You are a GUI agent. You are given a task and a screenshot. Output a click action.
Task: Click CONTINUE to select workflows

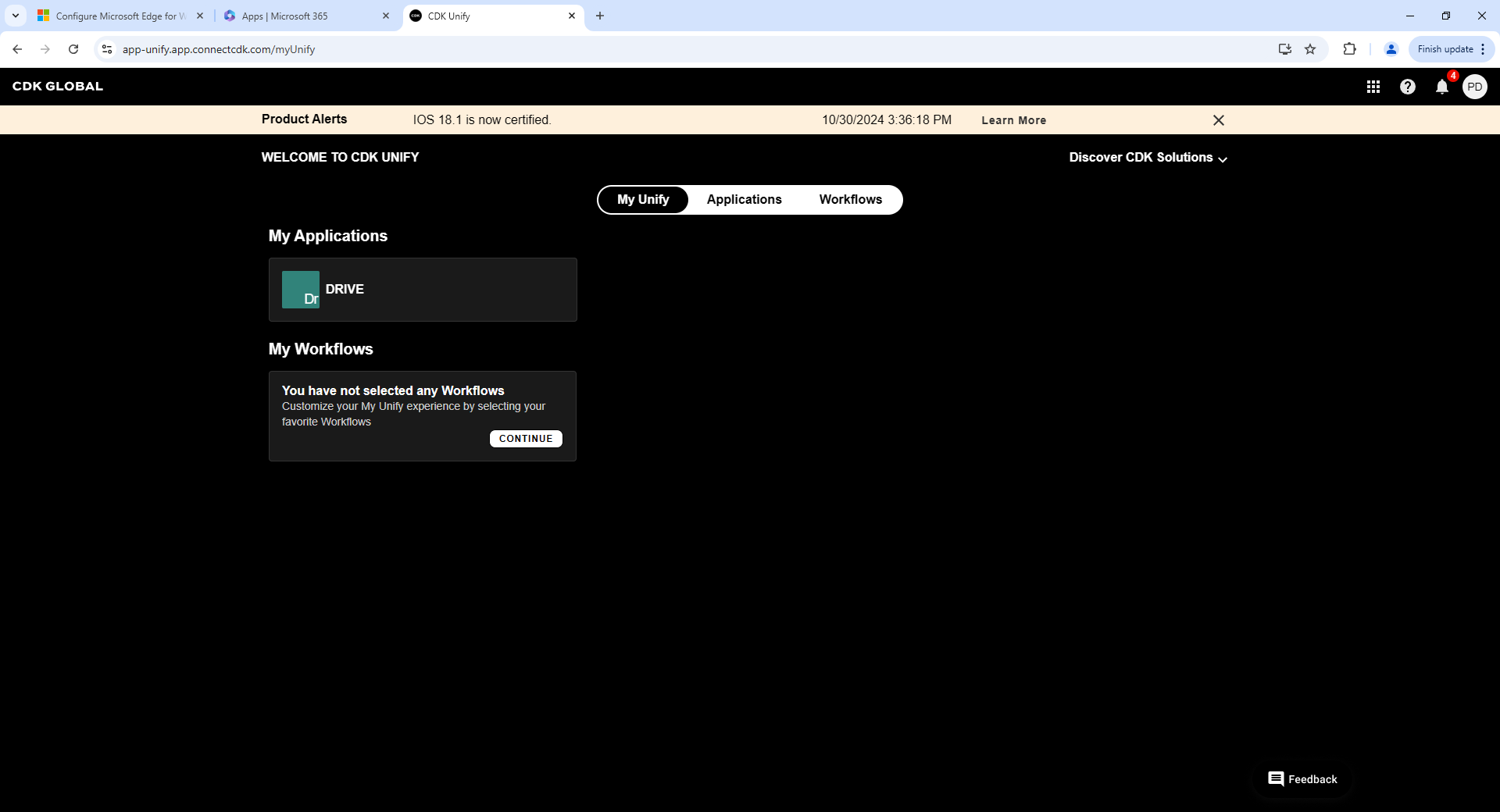pyautogui.click(x=526, y=439)
